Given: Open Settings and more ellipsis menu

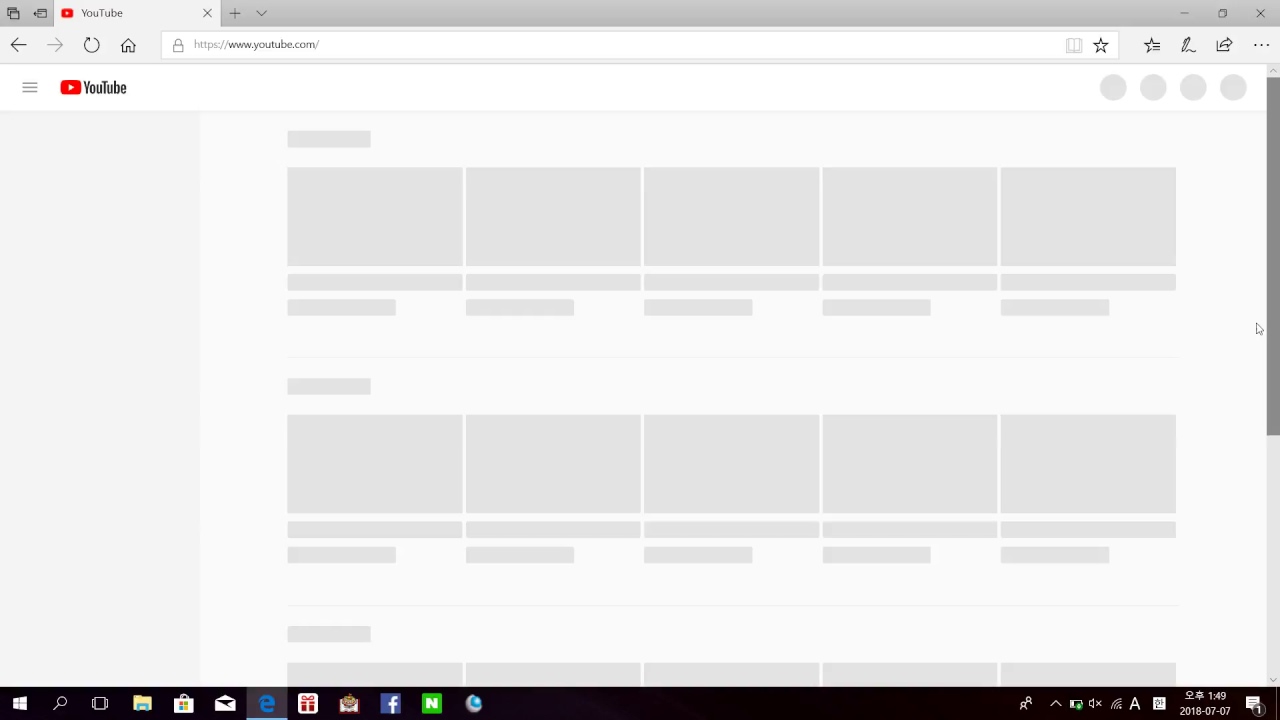Looking at the screenshot, I should [x=1261, y=45].
